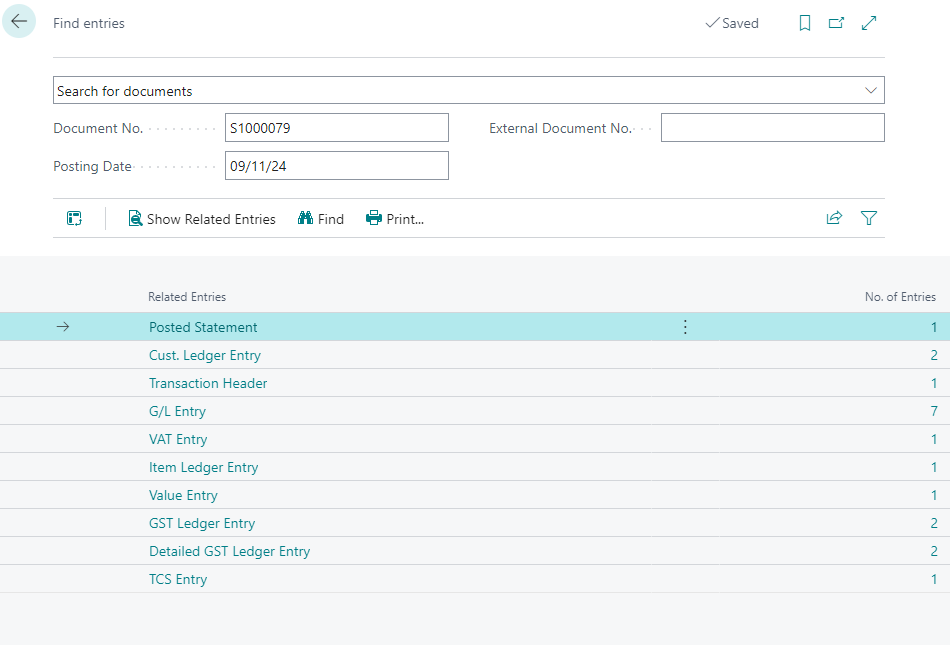Open the TCS Entry row
This screenshot has height=645, width=950.
pyautogui.click(x=178, y=579)
